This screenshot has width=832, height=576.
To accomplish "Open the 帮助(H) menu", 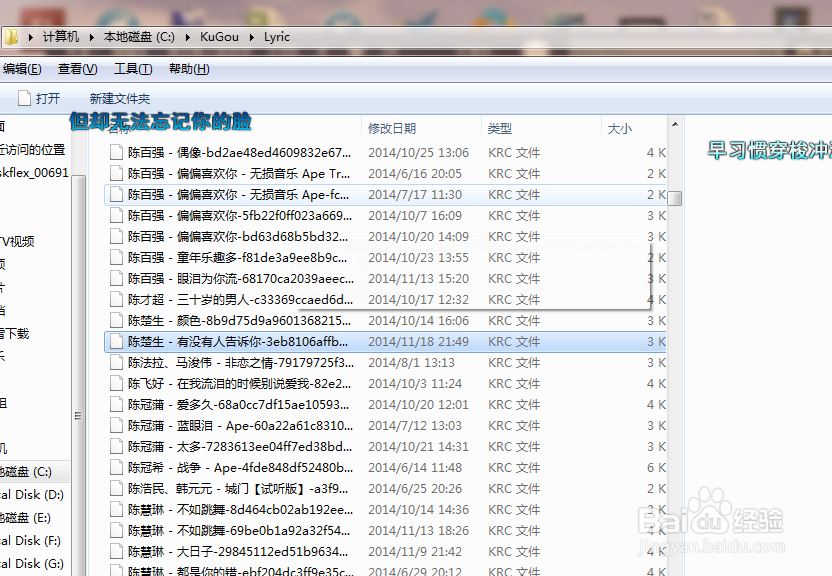I will [x=189, y=69].
